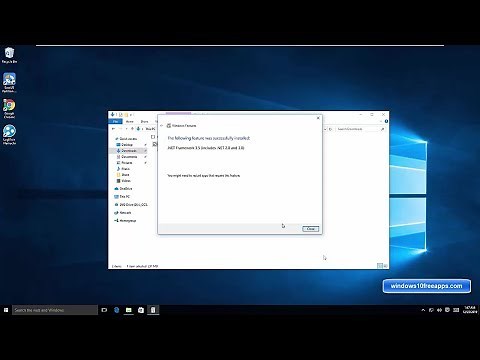480x360 pixels.
Task: Open Task View on the taskbar
Action: click(x=104, y=310)
